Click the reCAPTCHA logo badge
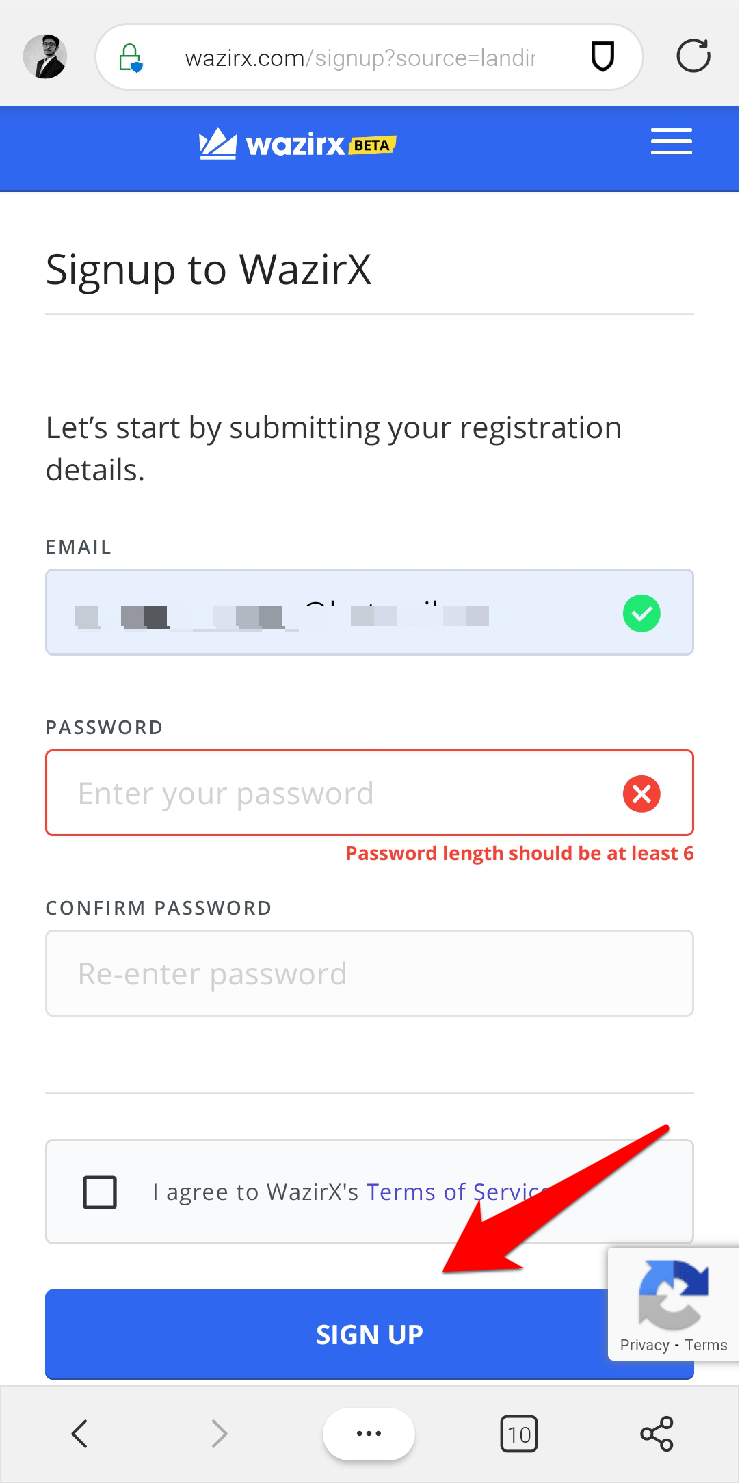 pyautogui.click(x=673, y=1294)
